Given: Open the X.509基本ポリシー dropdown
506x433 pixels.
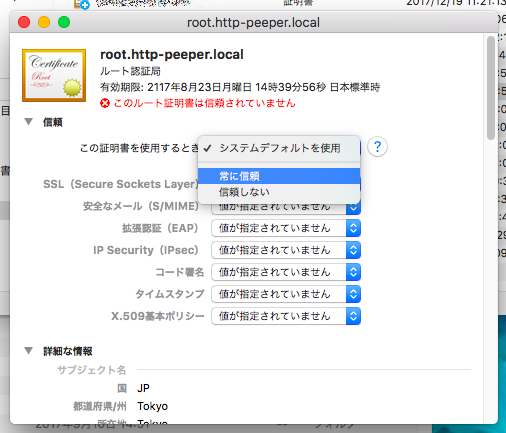Looking at the screenshot, I should coord(286,316).
